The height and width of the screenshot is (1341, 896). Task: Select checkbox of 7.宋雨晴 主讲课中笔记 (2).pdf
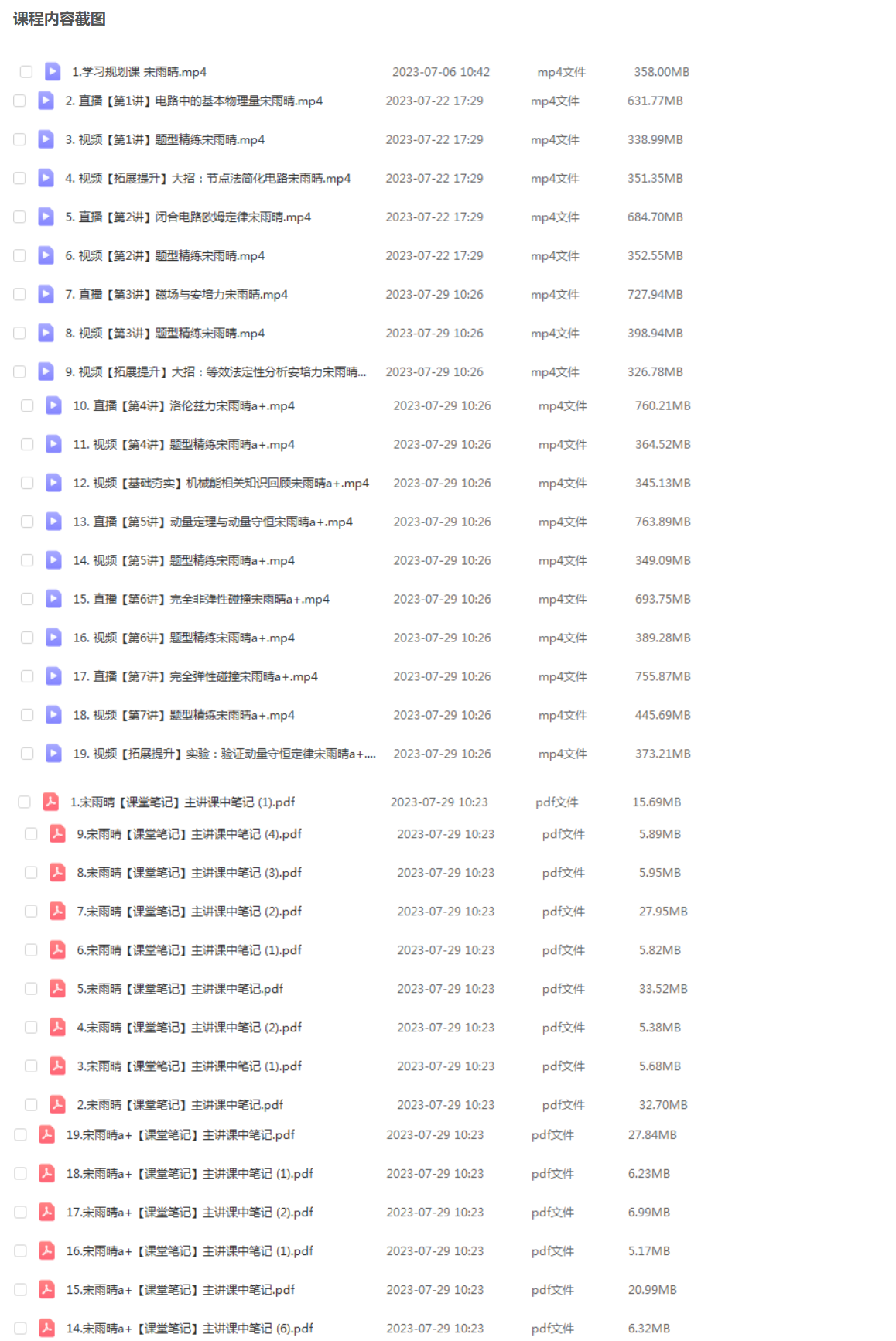coord(31,911)
